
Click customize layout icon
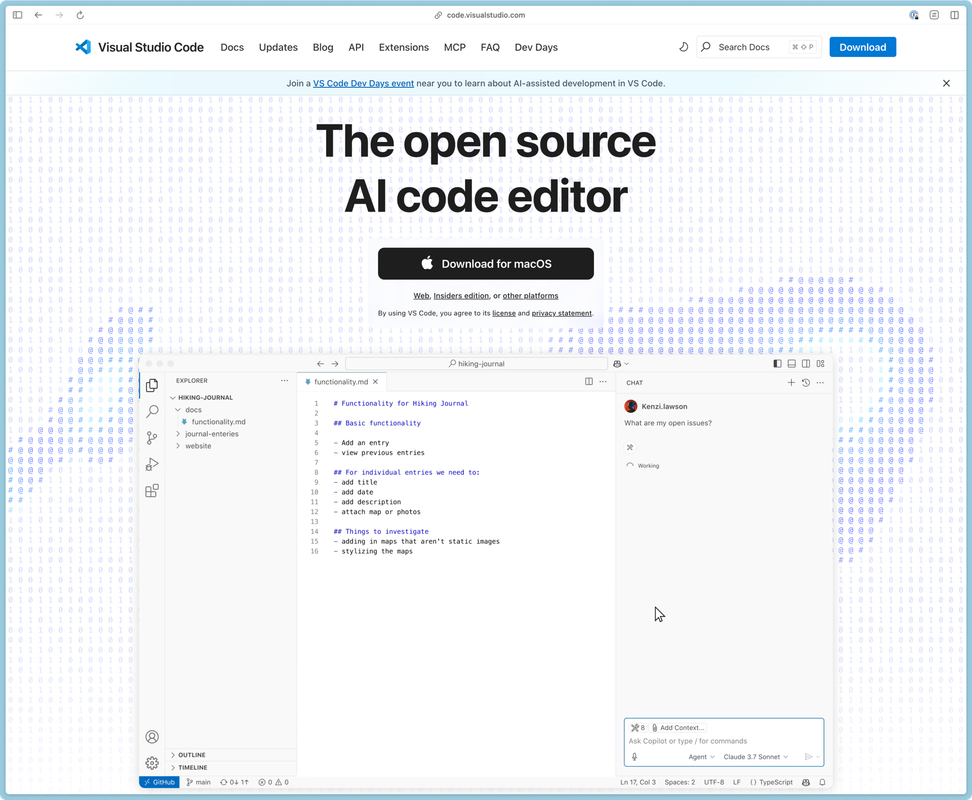pos(821,364)
